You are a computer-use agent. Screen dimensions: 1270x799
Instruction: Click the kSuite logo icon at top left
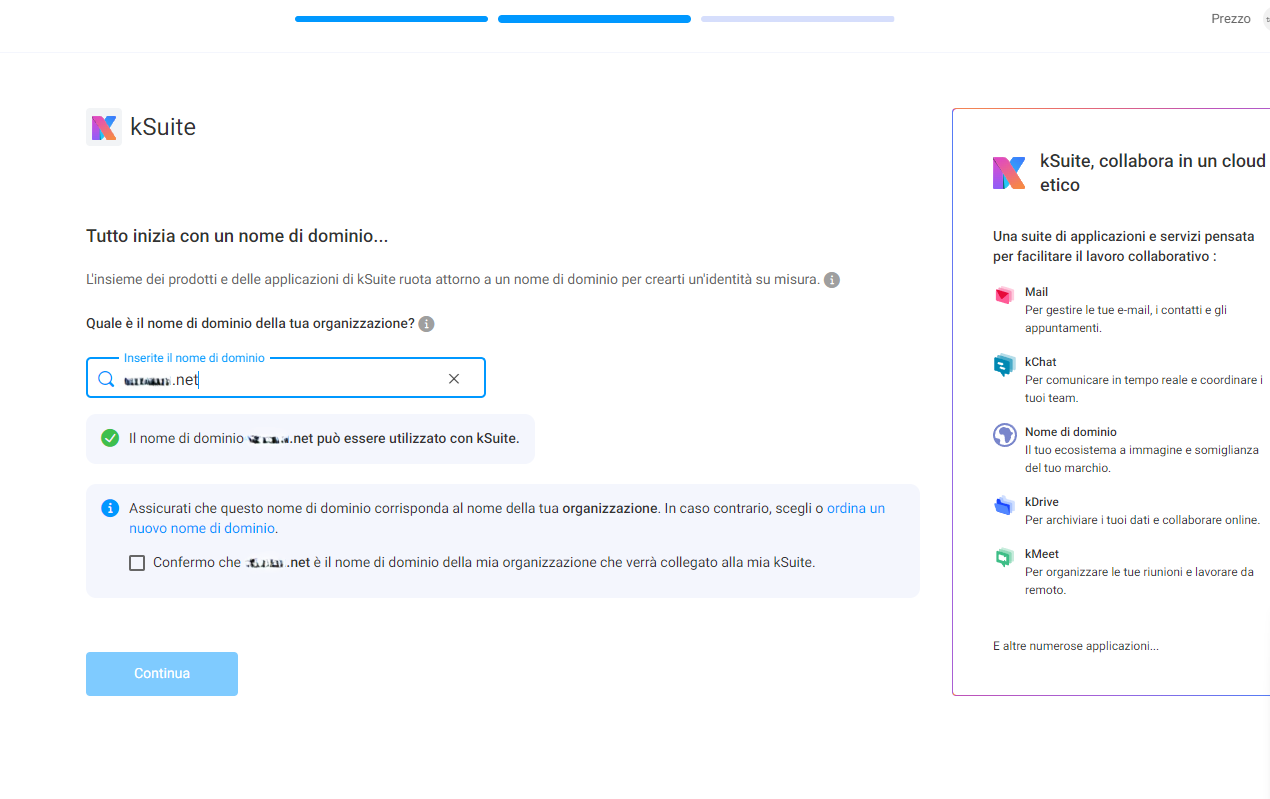point(104,127)
